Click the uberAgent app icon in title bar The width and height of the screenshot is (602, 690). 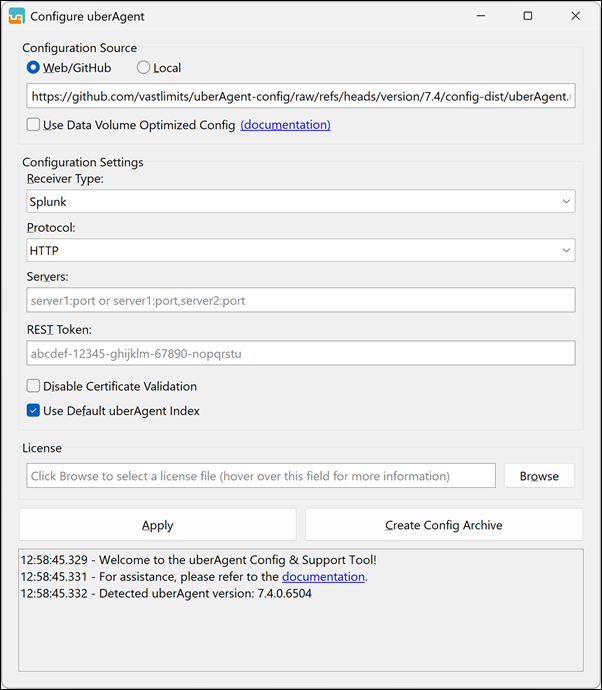click(16, 16)
